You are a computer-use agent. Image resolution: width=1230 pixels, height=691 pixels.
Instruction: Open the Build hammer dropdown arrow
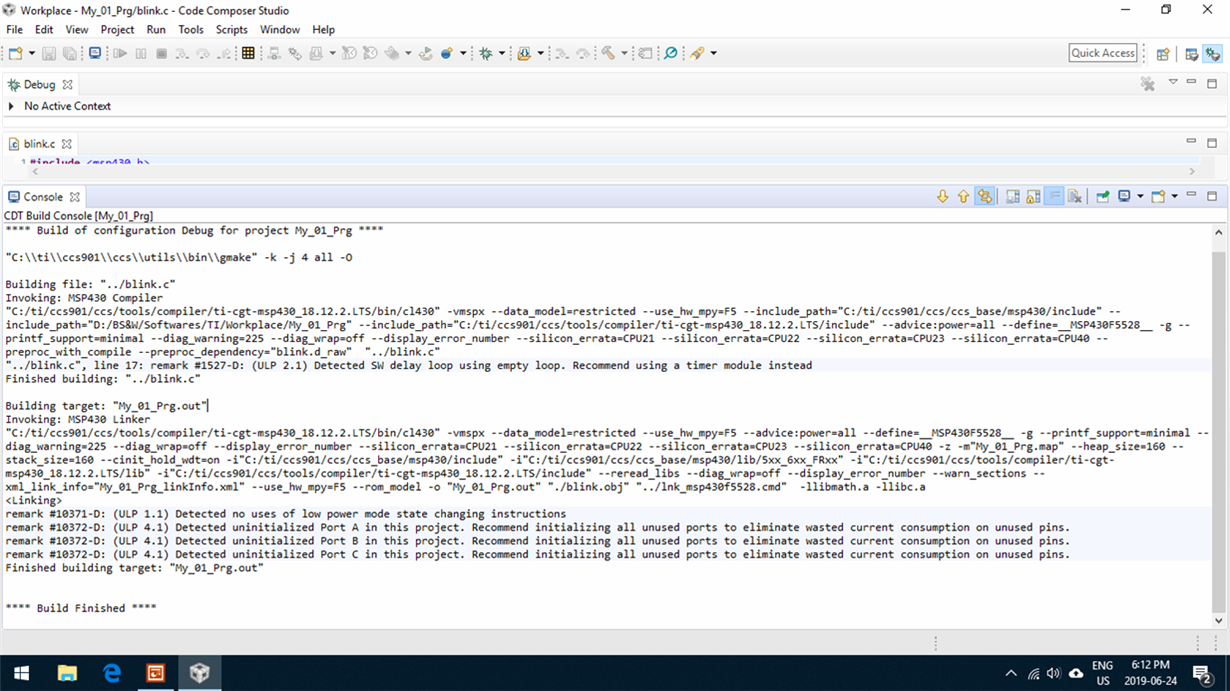click(624, 53)
